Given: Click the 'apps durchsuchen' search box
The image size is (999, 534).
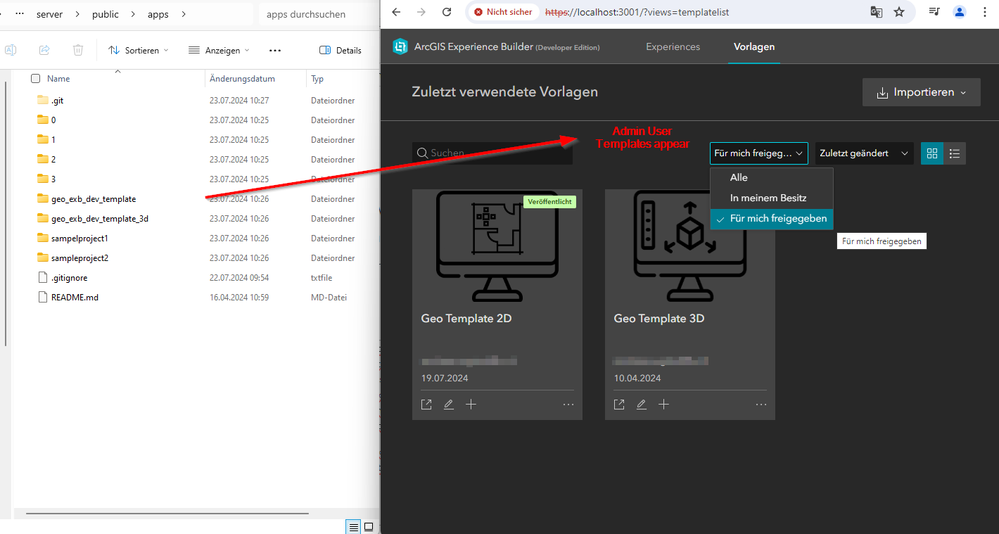Looking at the screenshot, I should click(320, 14).
